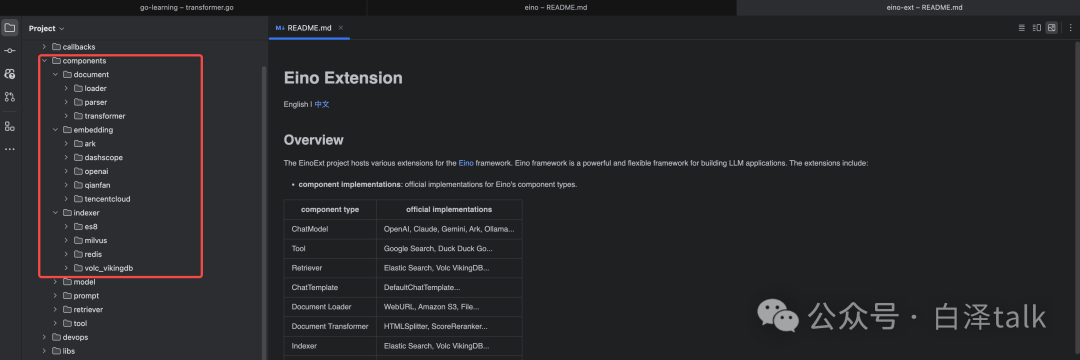This screenshot has height=360, width=1080.
Task: Open the Project view dropdown
Action: coord(46,28)
